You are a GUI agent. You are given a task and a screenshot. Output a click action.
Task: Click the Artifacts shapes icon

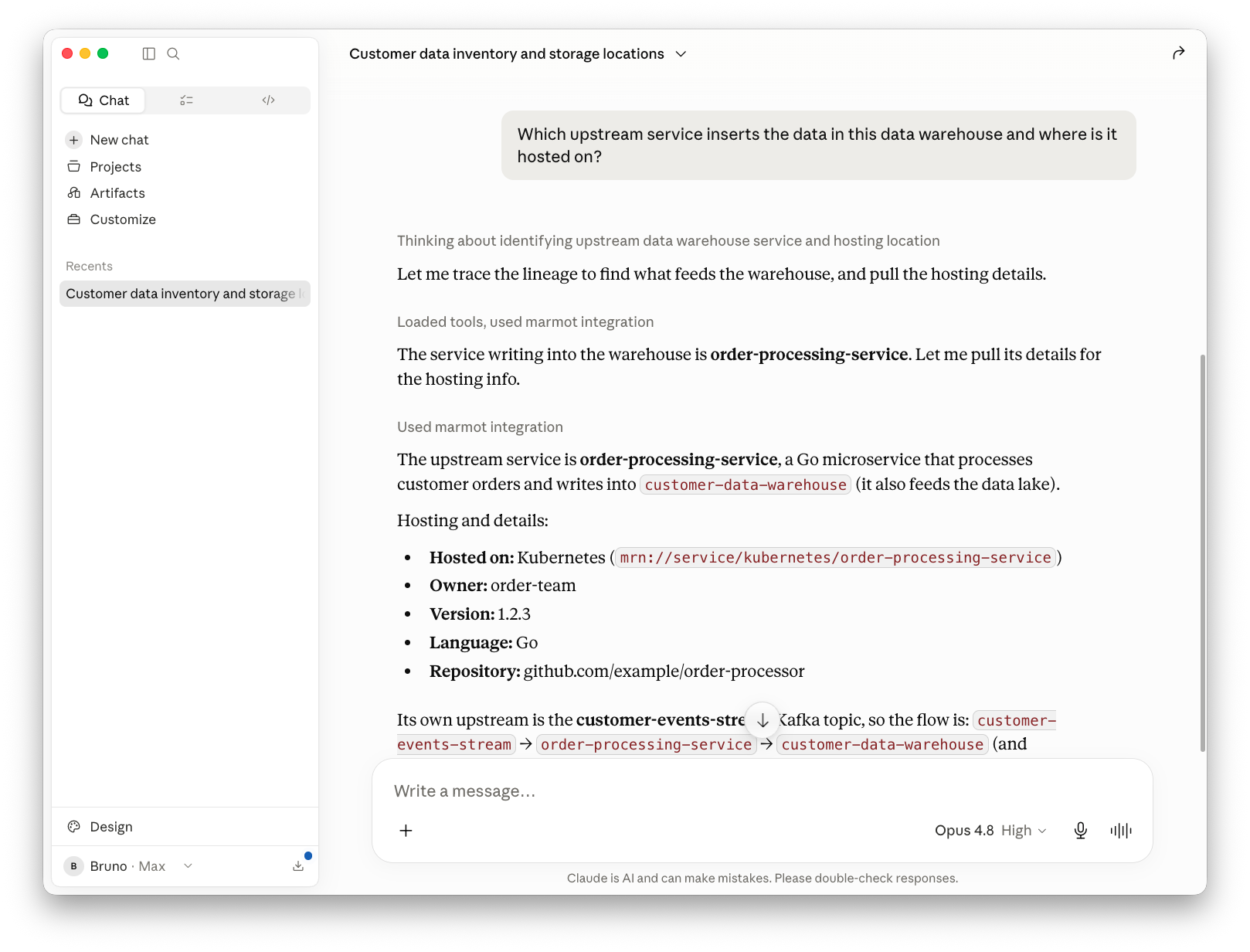click(74, 193)
